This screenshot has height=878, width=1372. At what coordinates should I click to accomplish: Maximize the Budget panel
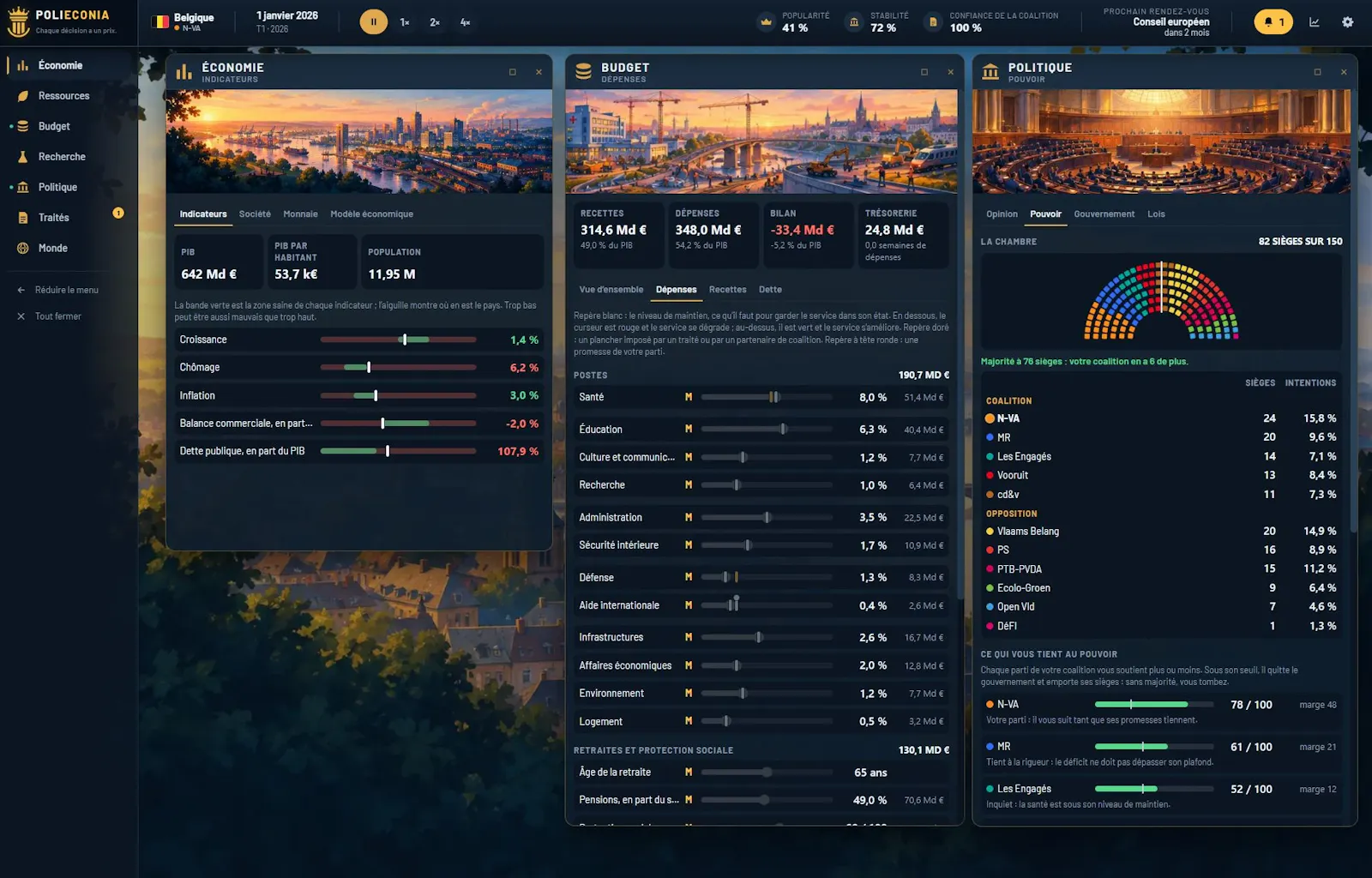click(924, 72)
